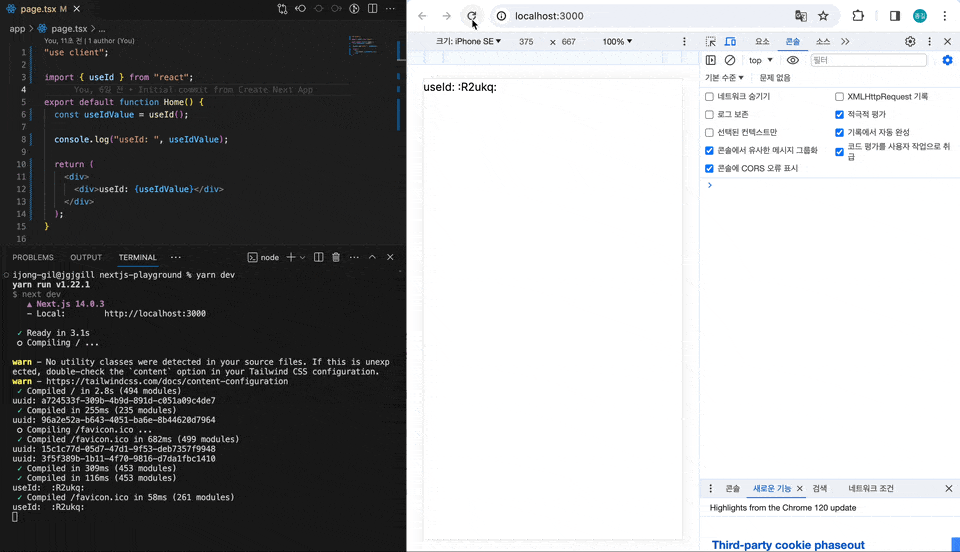Toggle the device toolbar in DevTools
The height and width of the screenshot is (552, 960).
[x=730, y=42]
